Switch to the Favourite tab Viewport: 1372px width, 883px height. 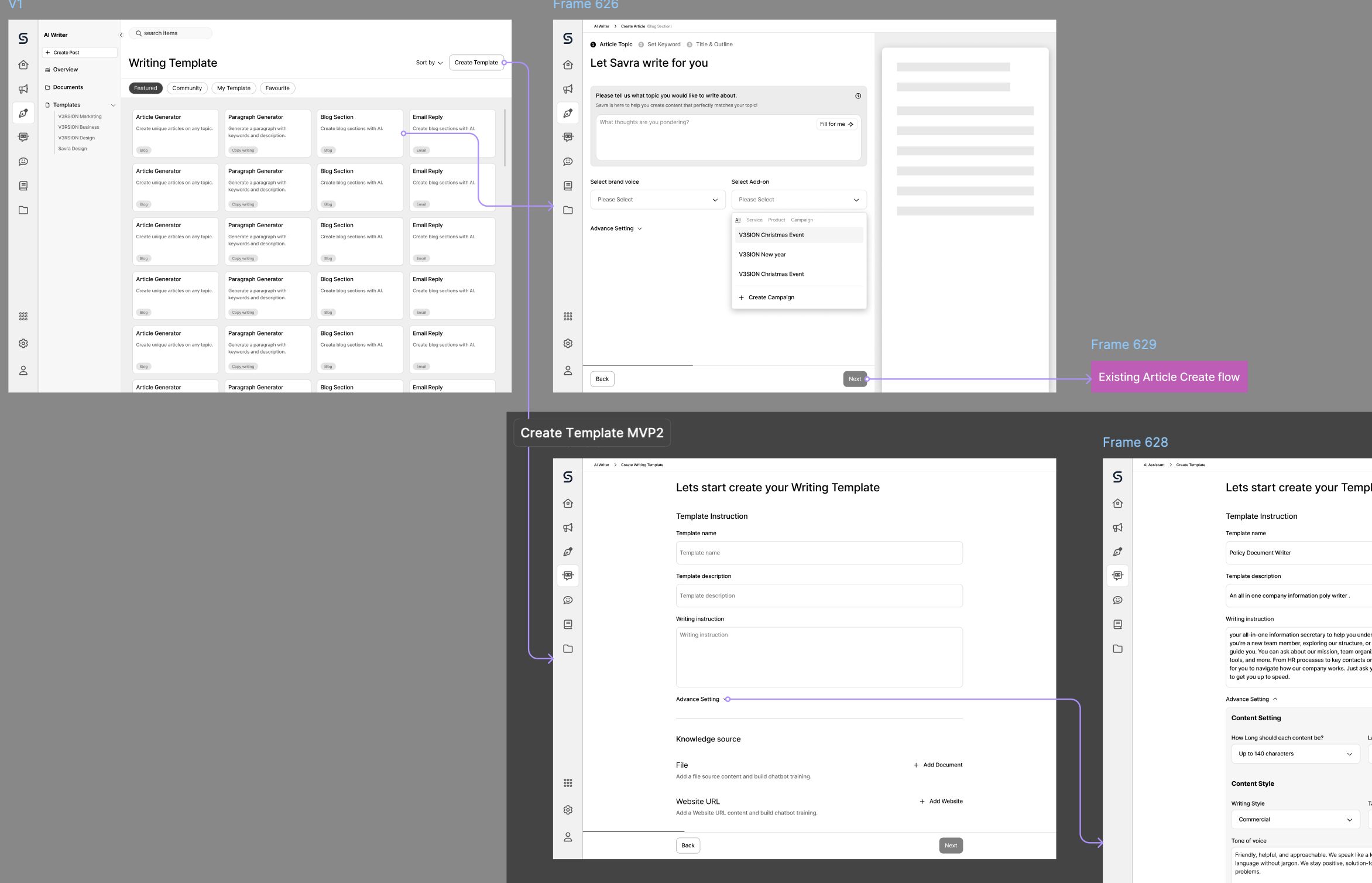pos(277,88)
